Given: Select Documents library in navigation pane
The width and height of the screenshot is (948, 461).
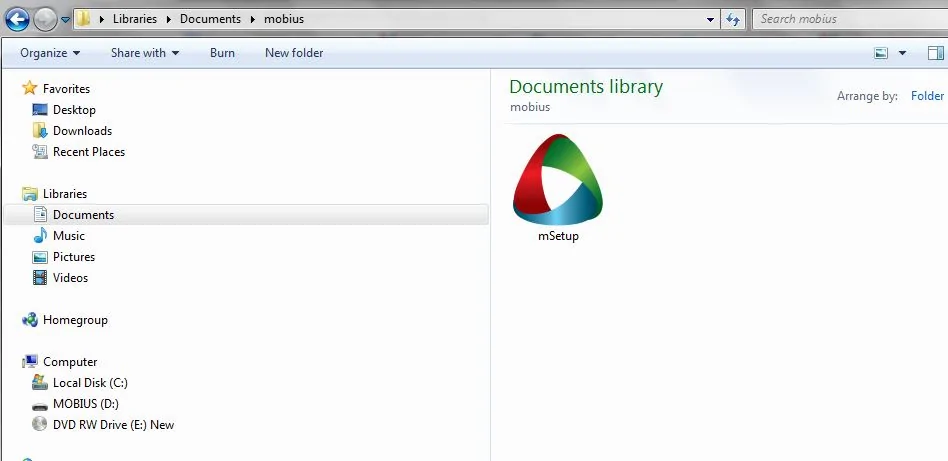Looking at the screenshot, I should 83,215.
